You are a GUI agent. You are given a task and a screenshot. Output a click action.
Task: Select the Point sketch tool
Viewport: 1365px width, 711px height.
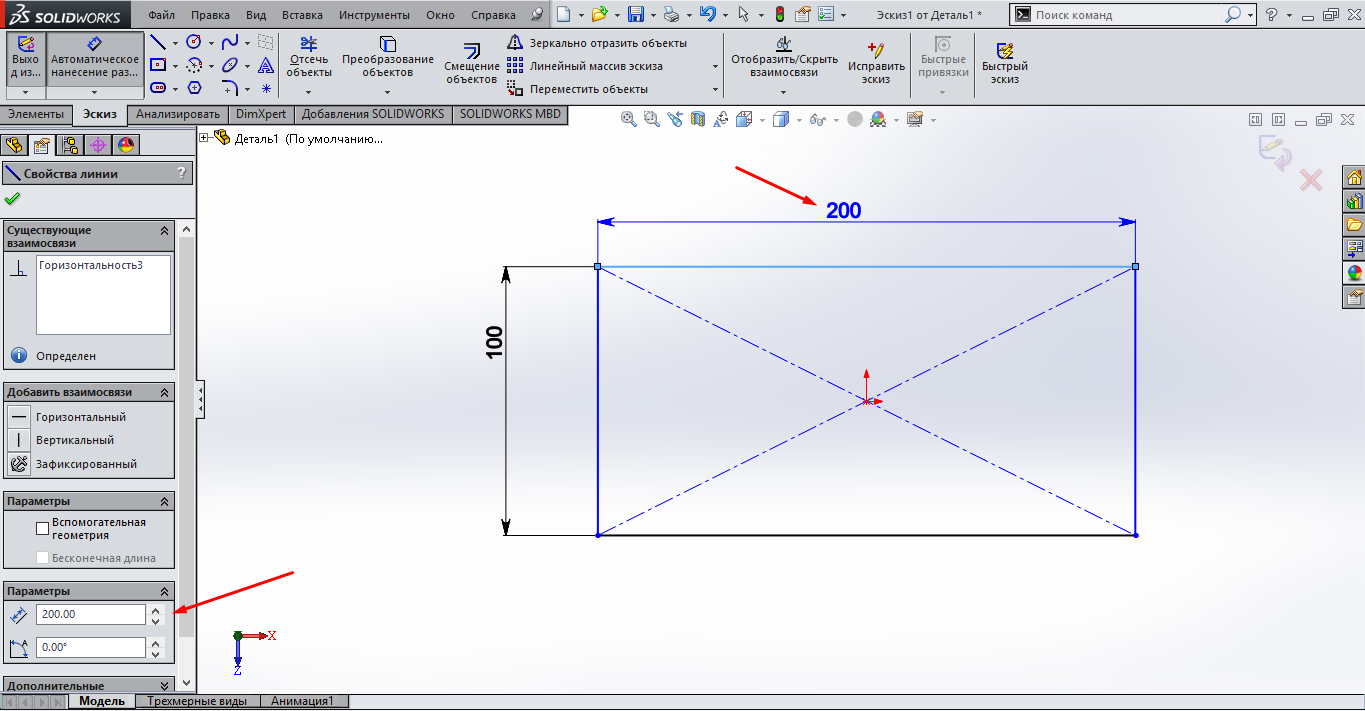point(266,88)
